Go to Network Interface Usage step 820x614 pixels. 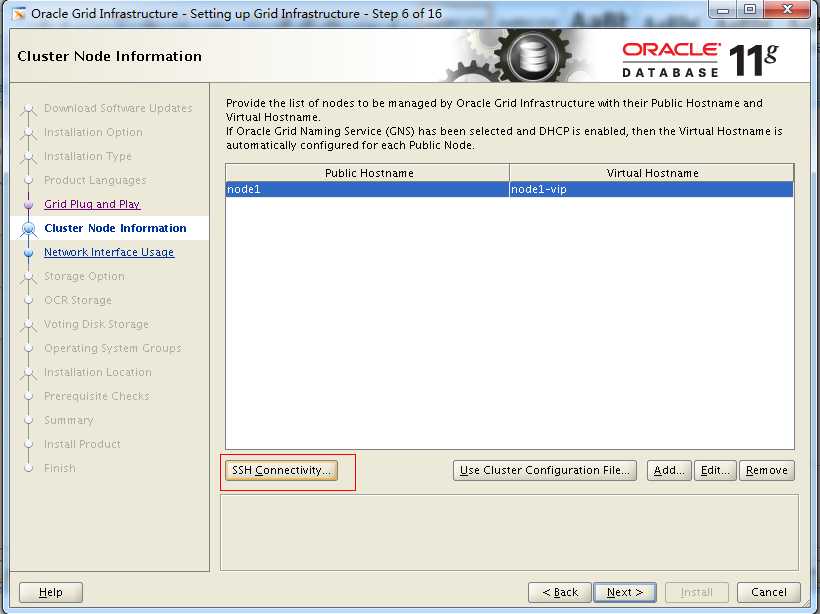pyautogui.click(x=109, y=252)
